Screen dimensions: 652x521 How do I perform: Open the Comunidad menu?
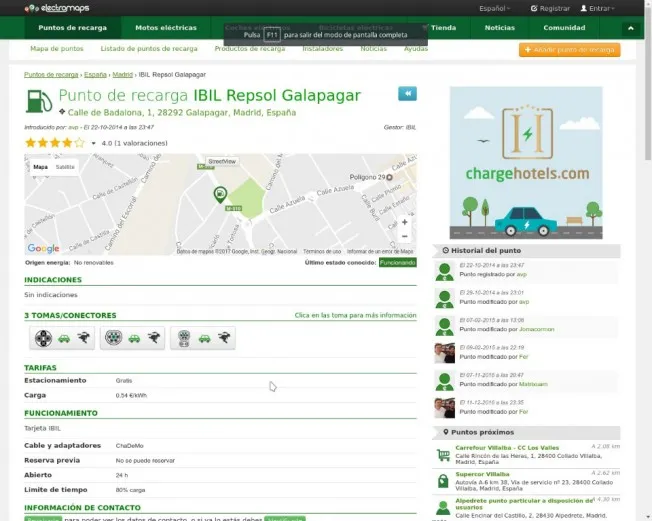(564, 27)
